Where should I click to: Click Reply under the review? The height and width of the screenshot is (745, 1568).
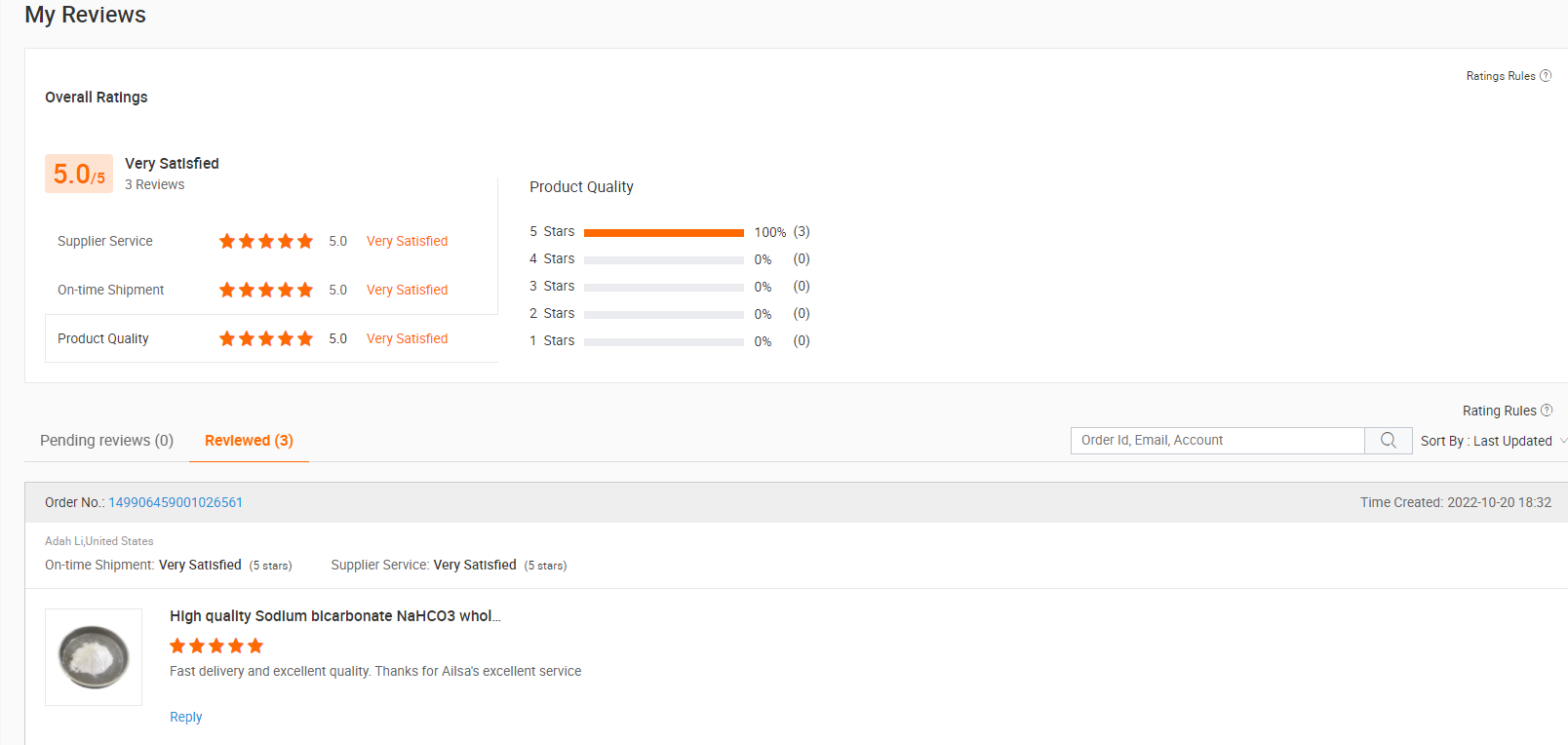tap(186, 717)
